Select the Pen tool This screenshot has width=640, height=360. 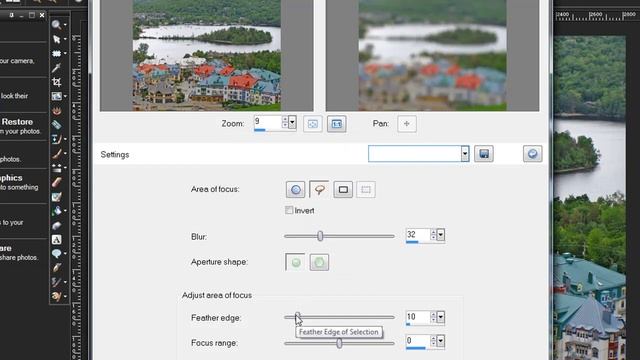coord(56,268)
